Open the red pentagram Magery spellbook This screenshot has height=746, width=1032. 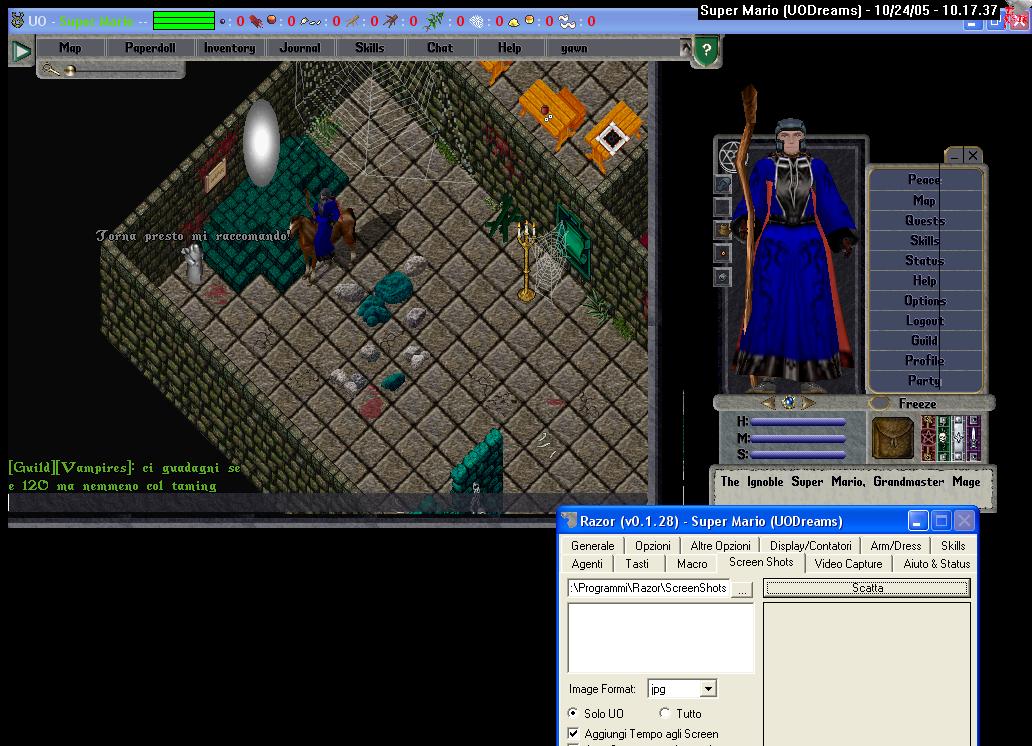(x=928, y=438)
